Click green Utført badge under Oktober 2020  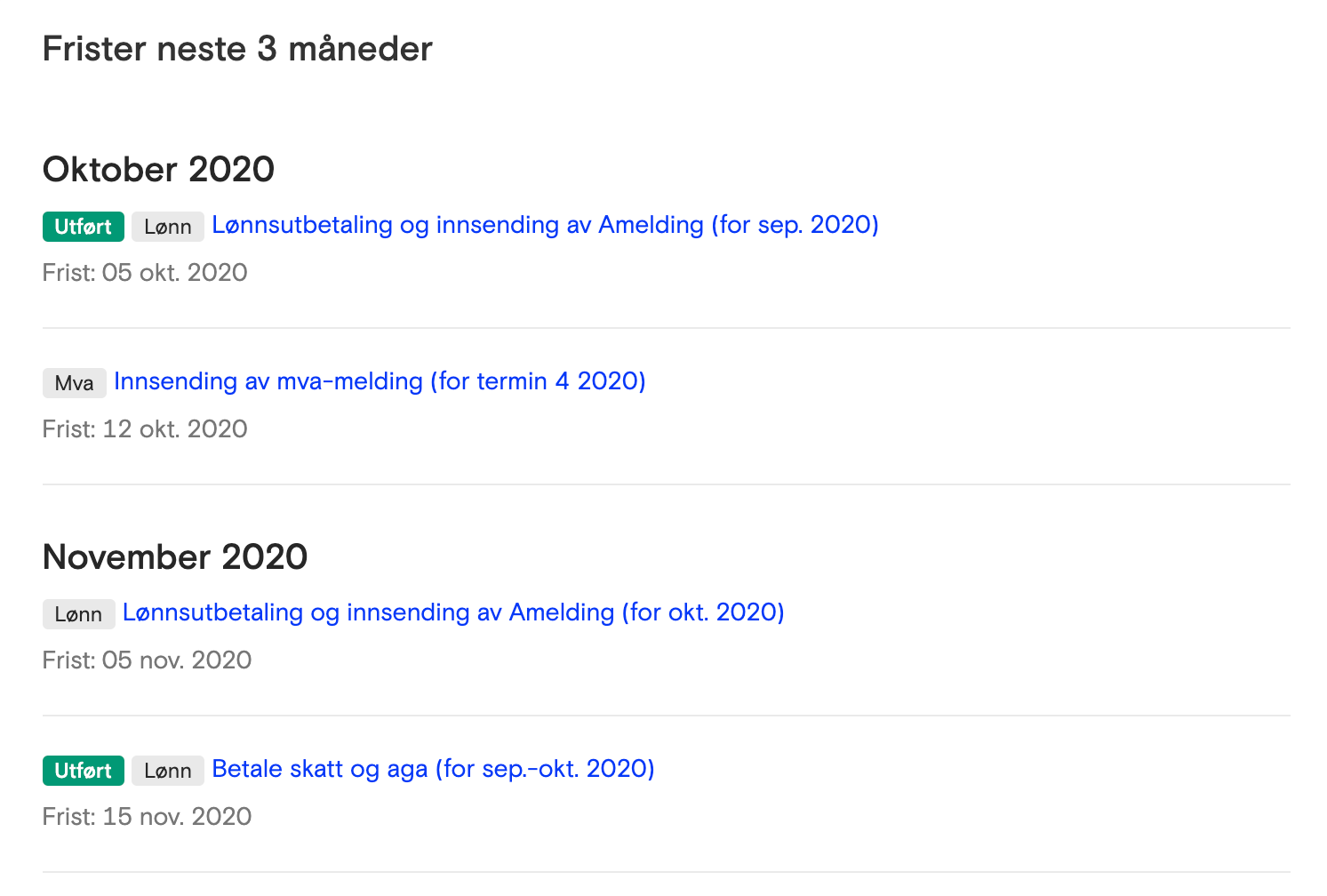coord(84,227)
